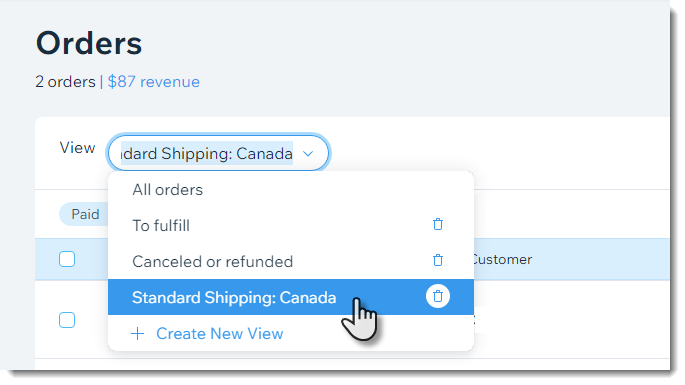Viewport: 685px width, 385px height.
Task: Remove Standard Shipping: Canada view via trash icon
Action: [438, 296]
